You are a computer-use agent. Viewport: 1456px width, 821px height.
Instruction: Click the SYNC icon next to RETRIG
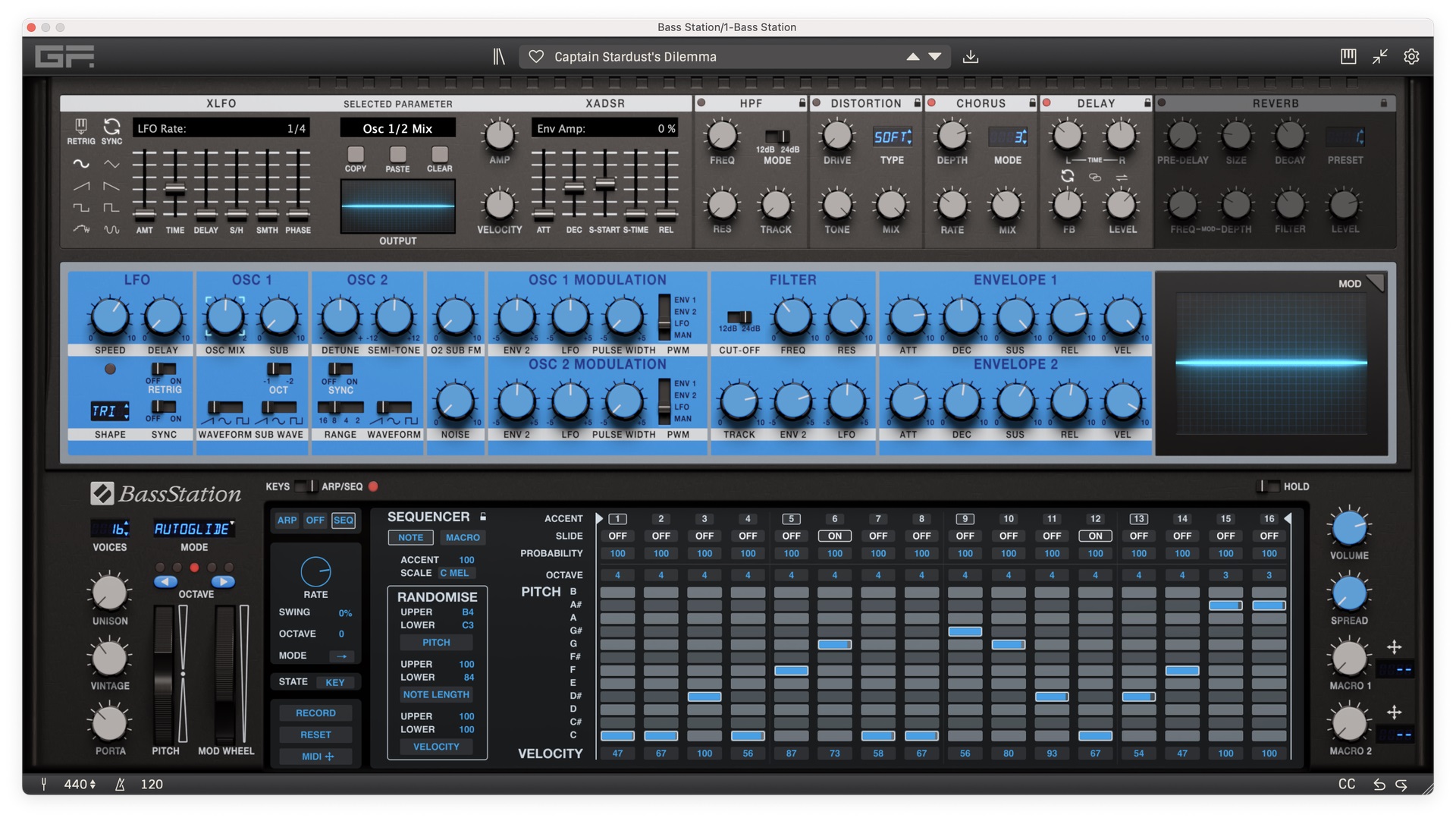112,128
